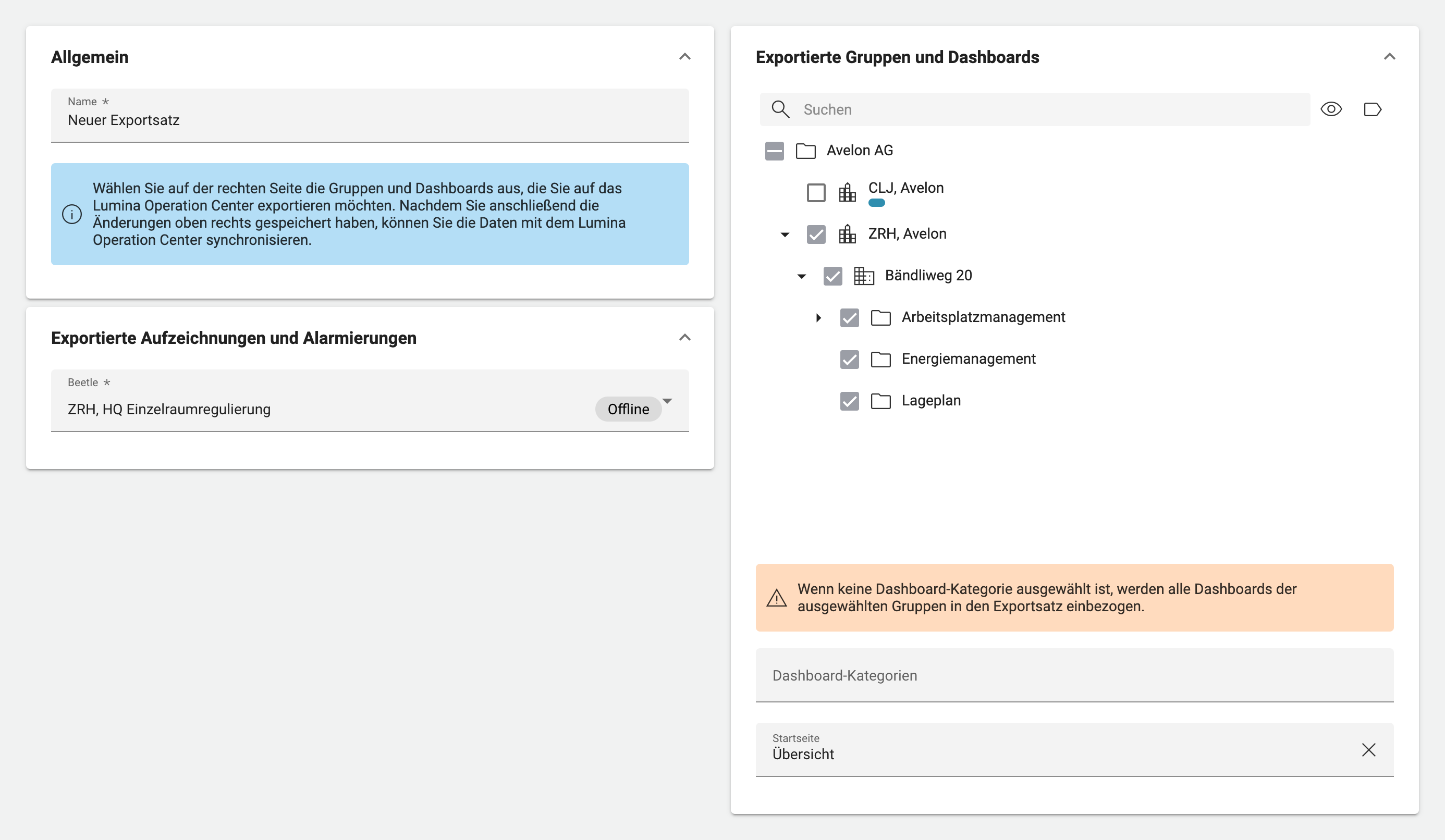The image size is (1445, 840).
Task: Click the Exportierte Aufzeichnungen und Alarmierungen heading
Action: coord(234,338)
